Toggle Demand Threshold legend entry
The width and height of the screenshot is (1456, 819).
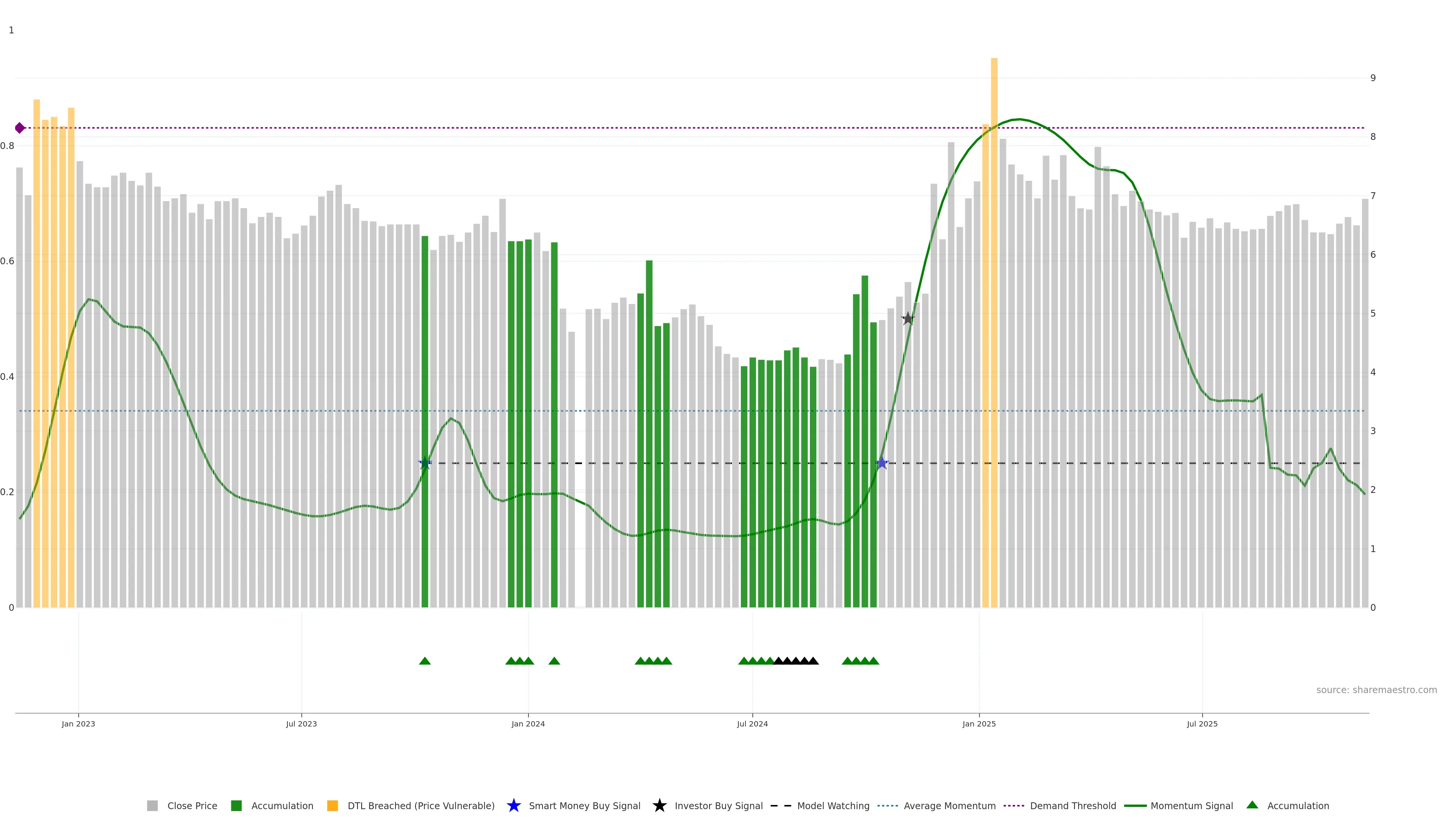click(x=1072, y=805)
